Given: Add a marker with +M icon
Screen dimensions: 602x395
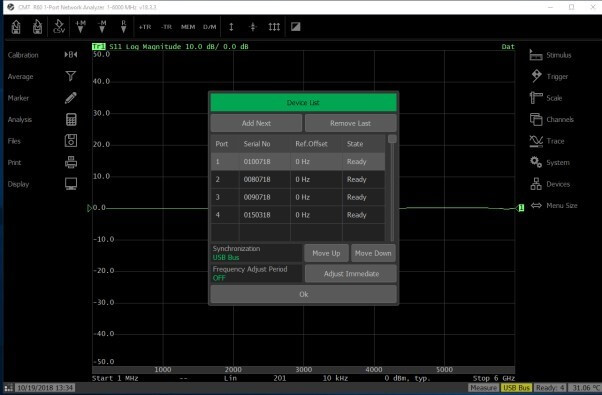Looking at the screenshot, I should point(81,27).
